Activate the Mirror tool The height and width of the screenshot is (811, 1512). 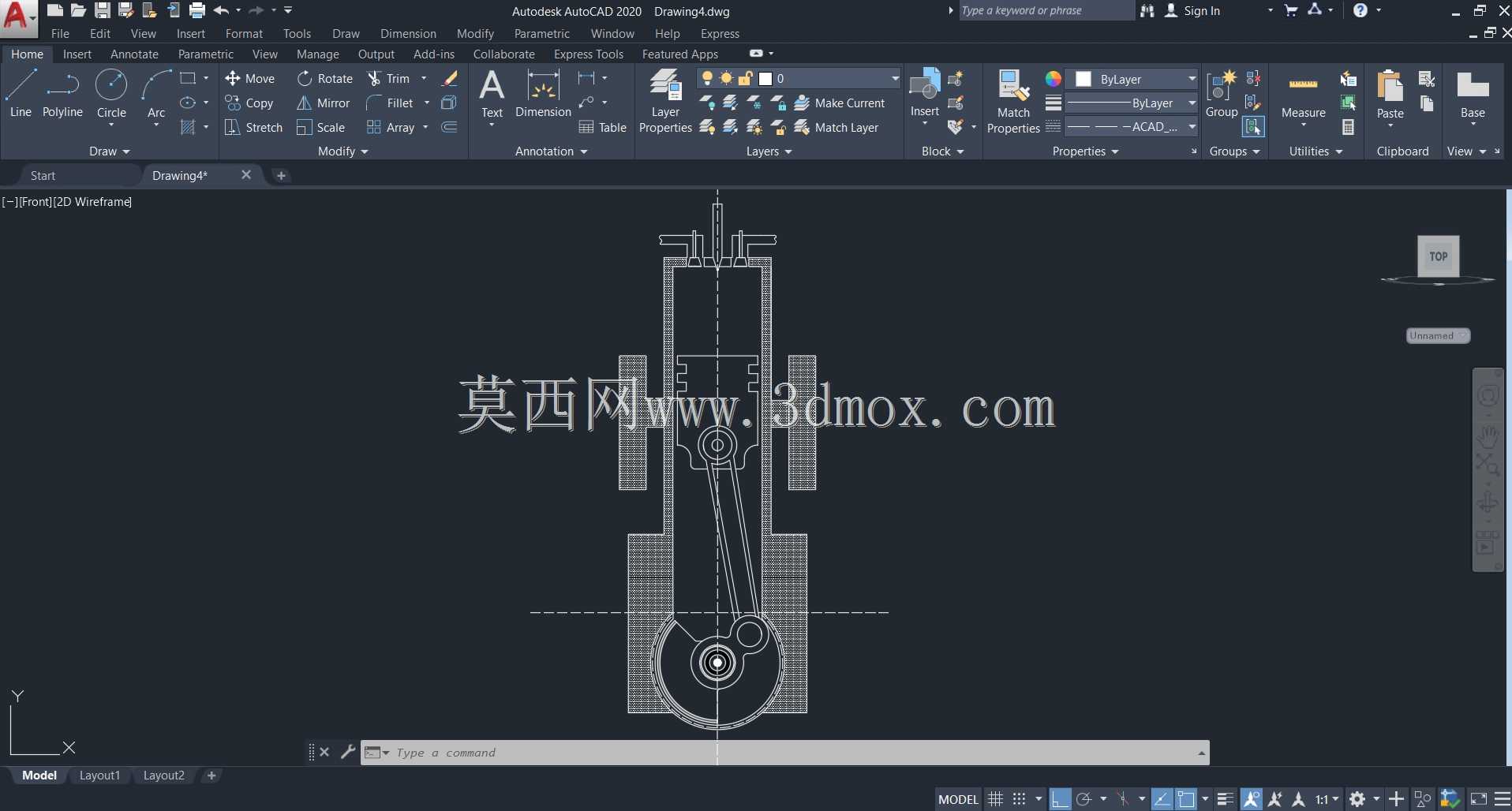pyautogui.click(x=324, y=103)
